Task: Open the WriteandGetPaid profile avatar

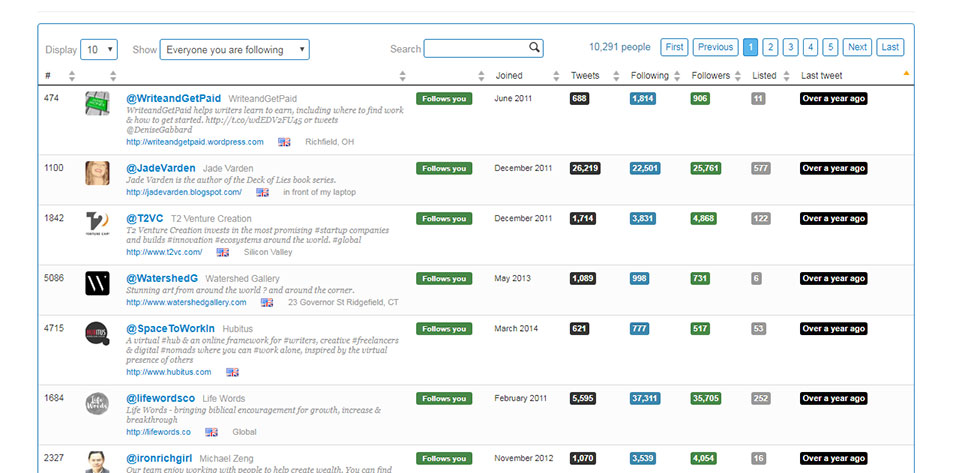Action: pos(97,103)
